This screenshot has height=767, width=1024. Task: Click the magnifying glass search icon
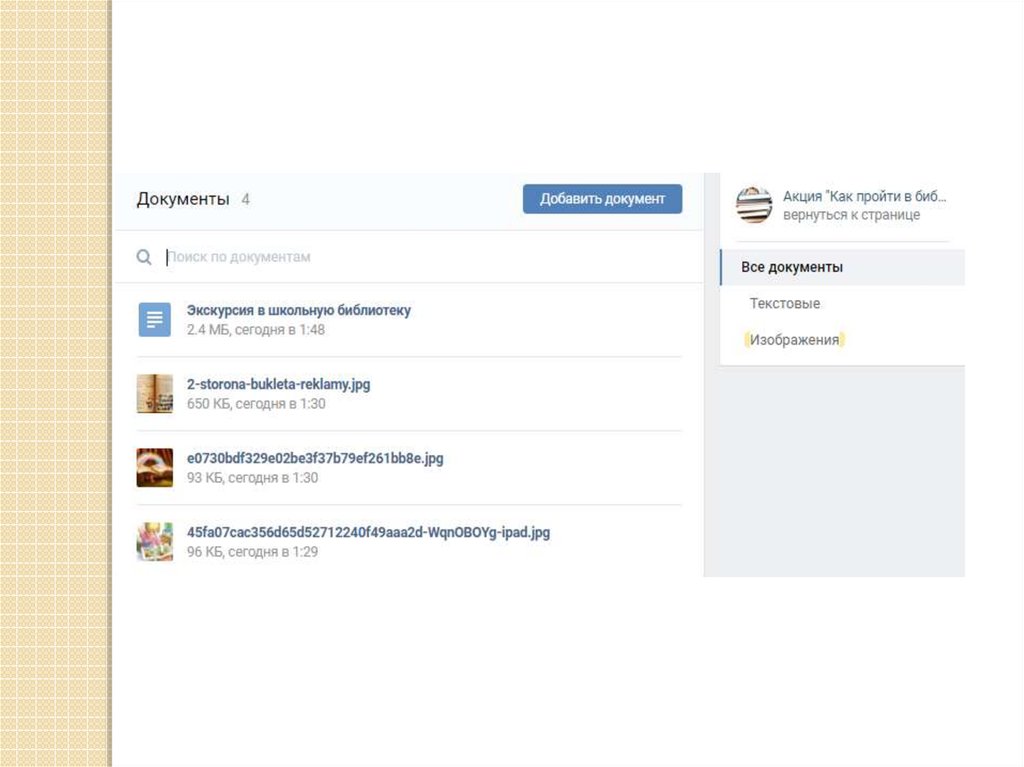[x=144, y=257]
